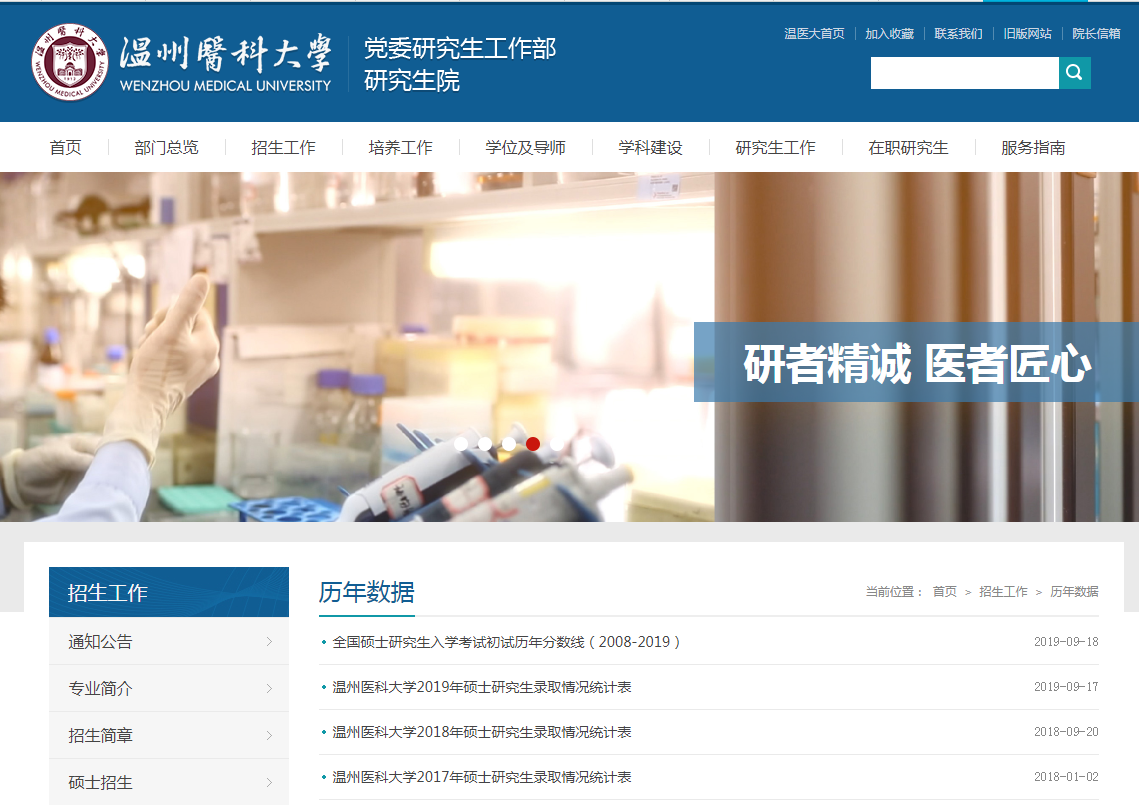Open the 学位及导师 navigation menu

click(525, 148)
